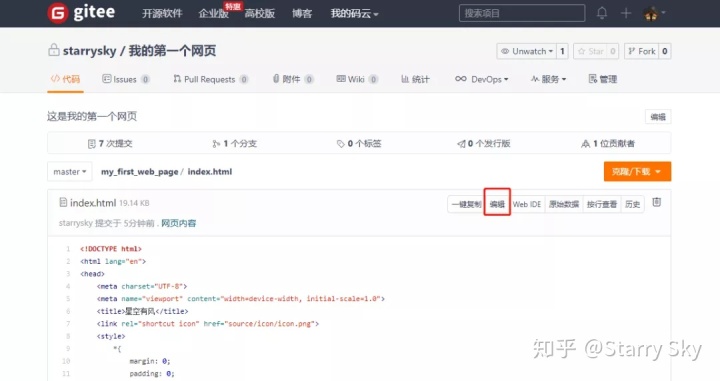Screen dimensions: 720x381
Task: Click the plus create icon
Action: point(626,13)
